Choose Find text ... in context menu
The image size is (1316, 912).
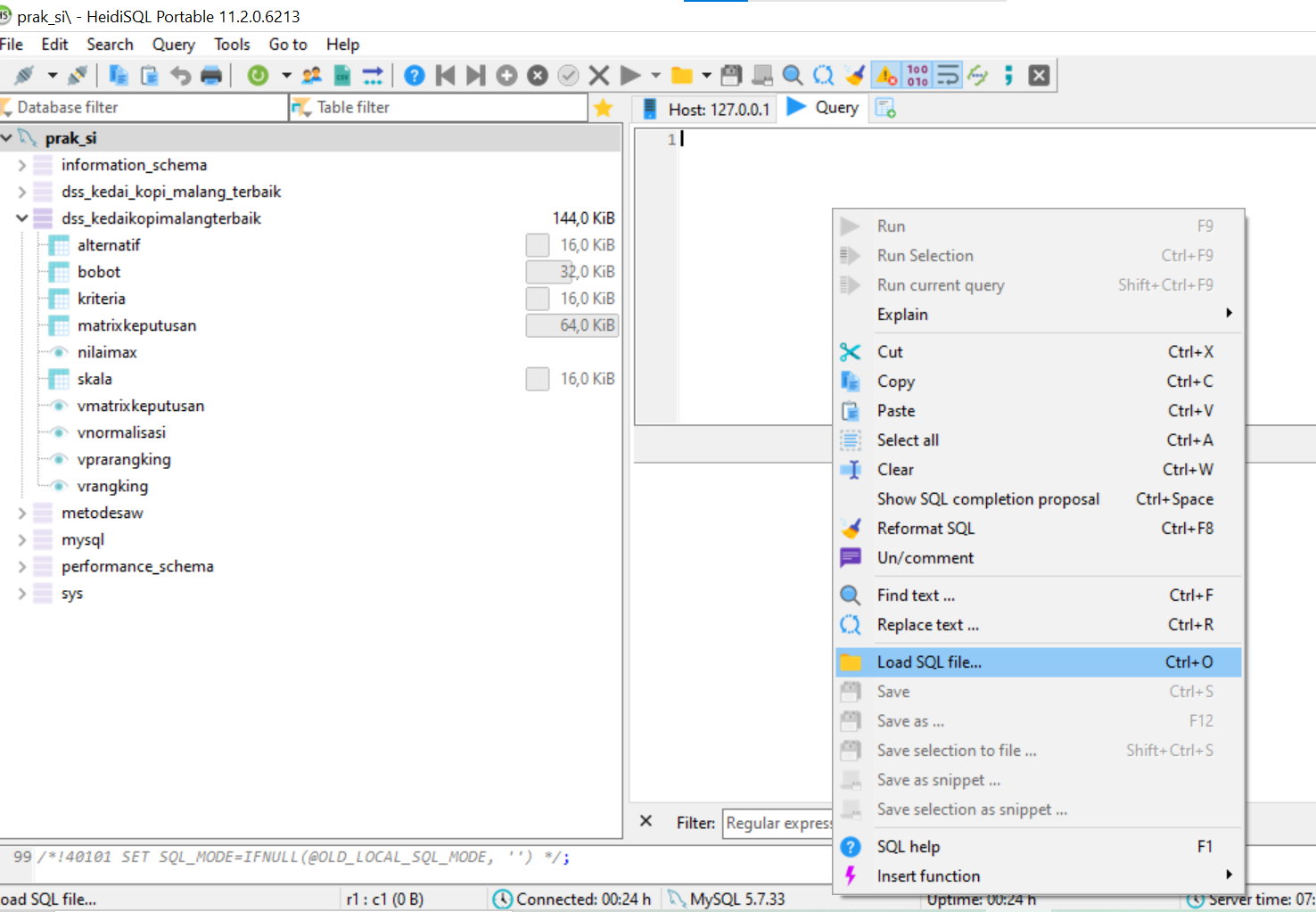click(1039, 596)
